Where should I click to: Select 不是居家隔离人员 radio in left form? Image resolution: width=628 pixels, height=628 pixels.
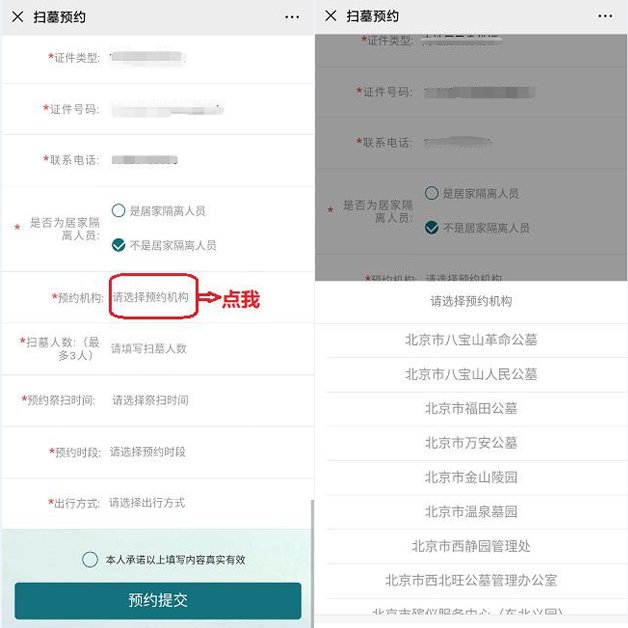pyautogui.click(x=119, y=245)
